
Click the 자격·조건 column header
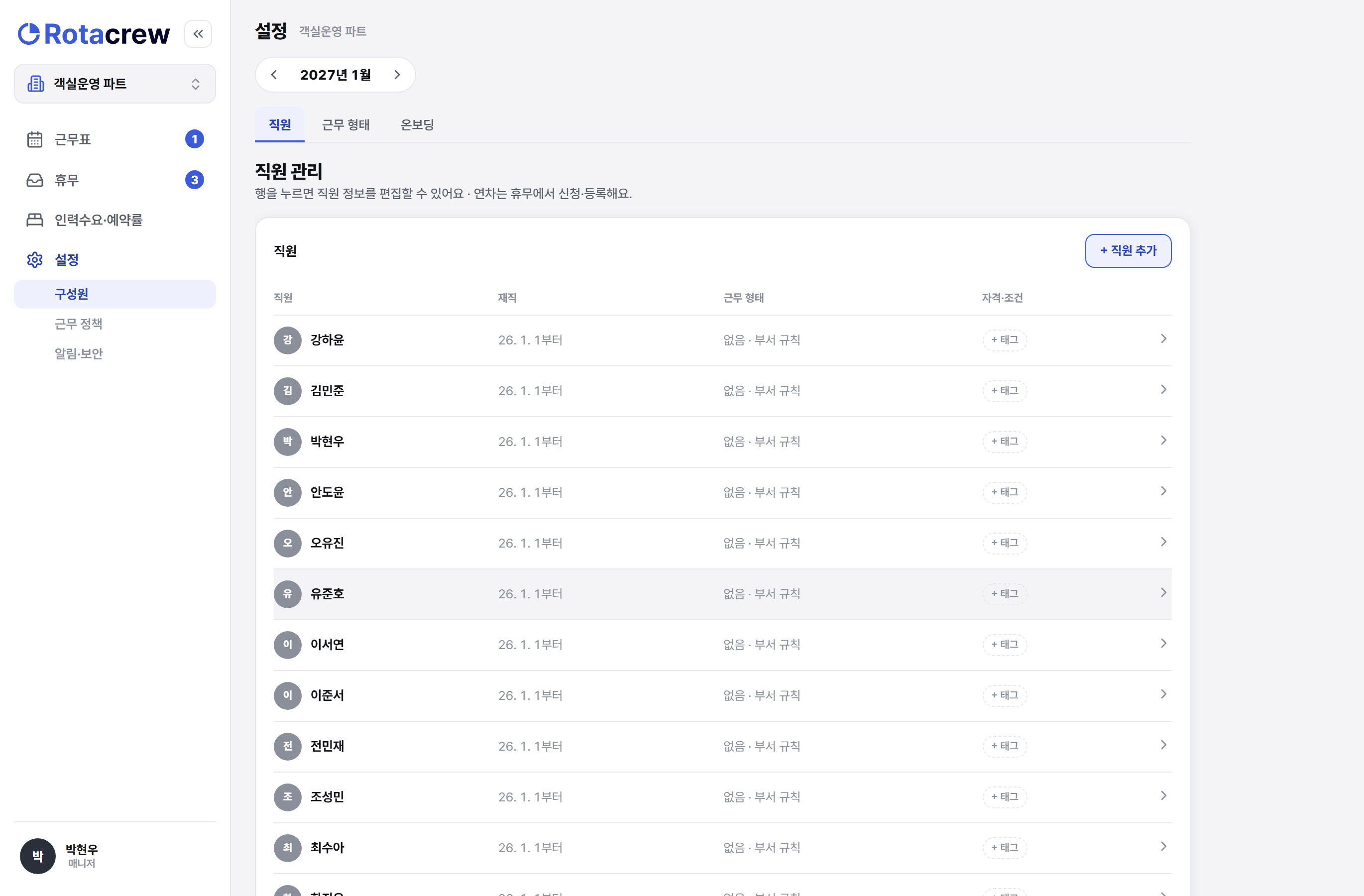[x=1002, y=297]
